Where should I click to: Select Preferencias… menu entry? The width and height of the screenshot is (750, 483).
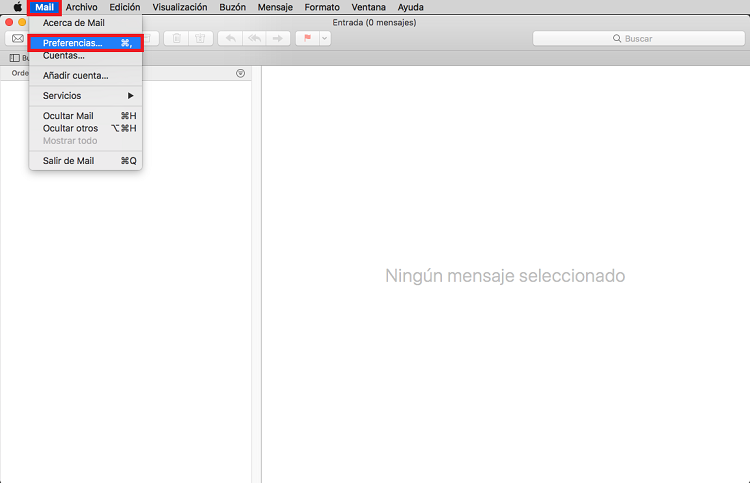tap(86, 43)
